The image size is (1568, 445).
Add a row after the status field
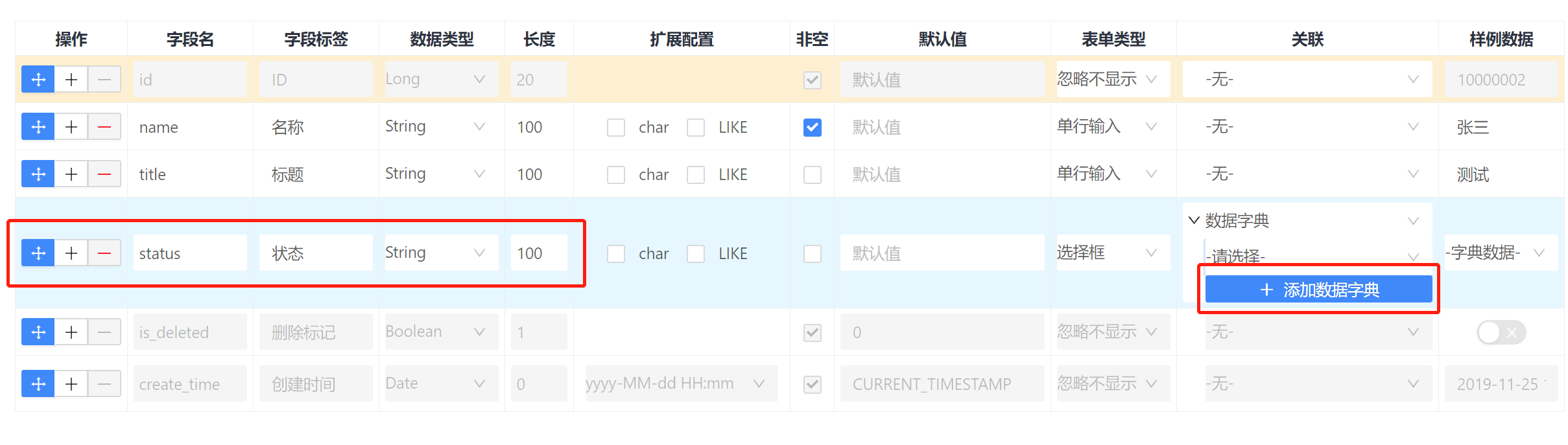tap(71, 253)
